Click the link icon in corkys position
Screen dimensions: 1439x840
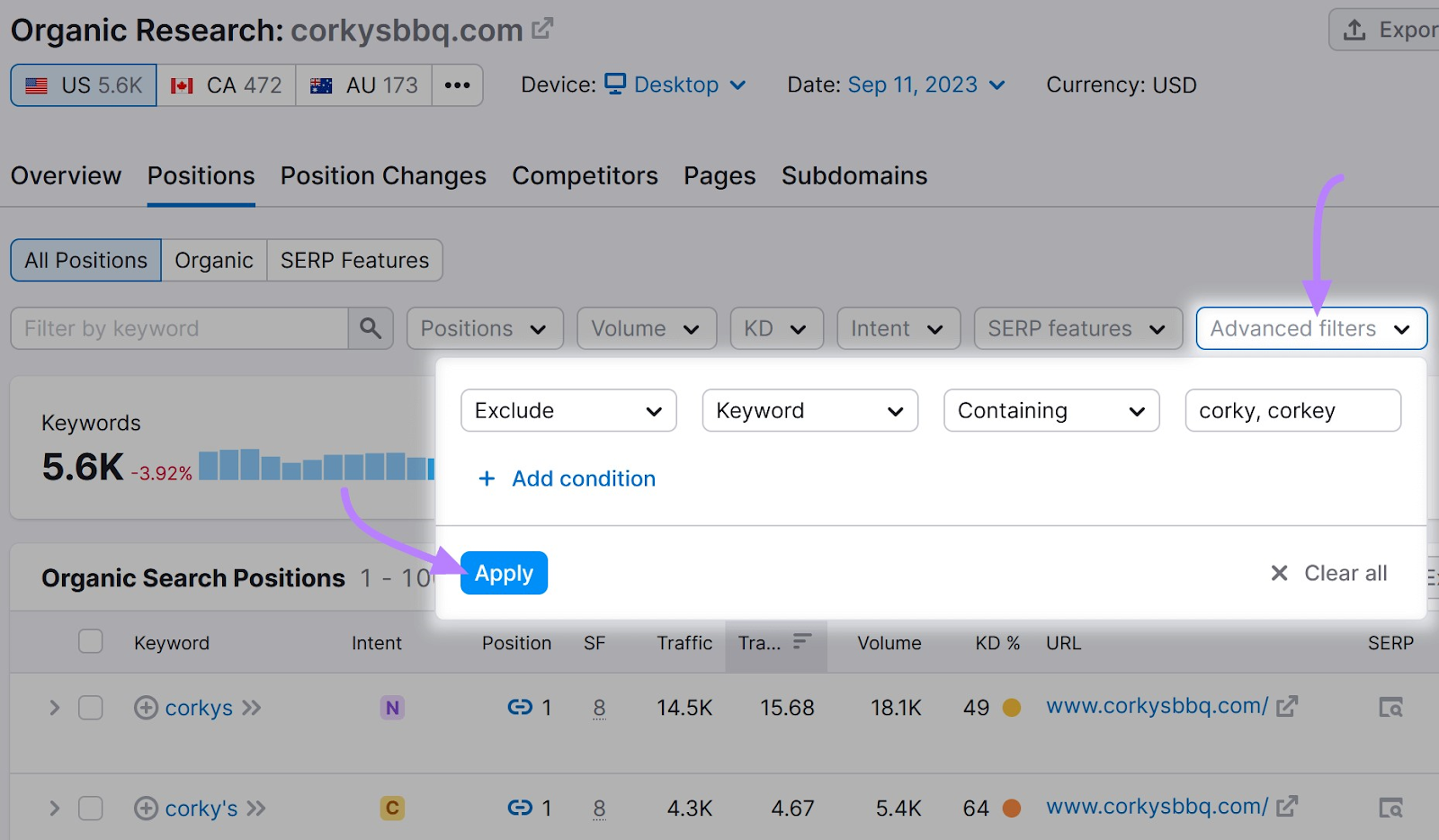click(x=520, y=707)
